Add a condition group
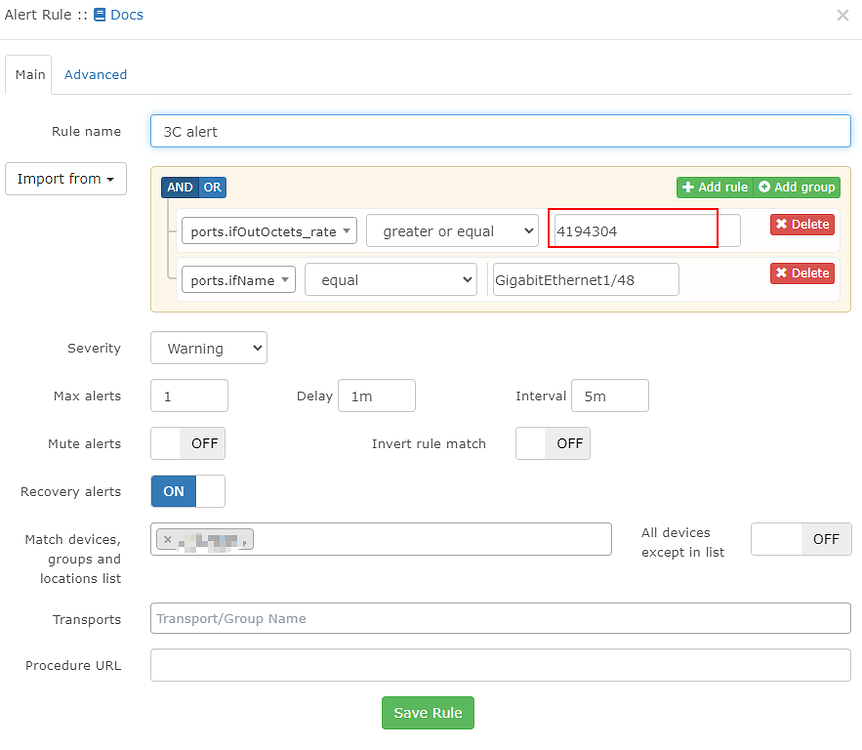This screenshot has width=862, height=750. point(796,187)
